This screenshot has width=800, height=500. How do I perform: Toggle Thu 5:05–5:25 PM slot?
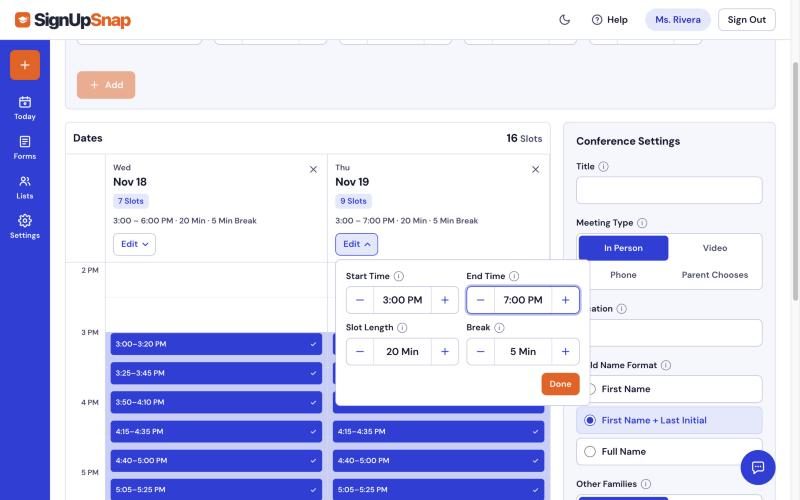click(x=438, y=490)
